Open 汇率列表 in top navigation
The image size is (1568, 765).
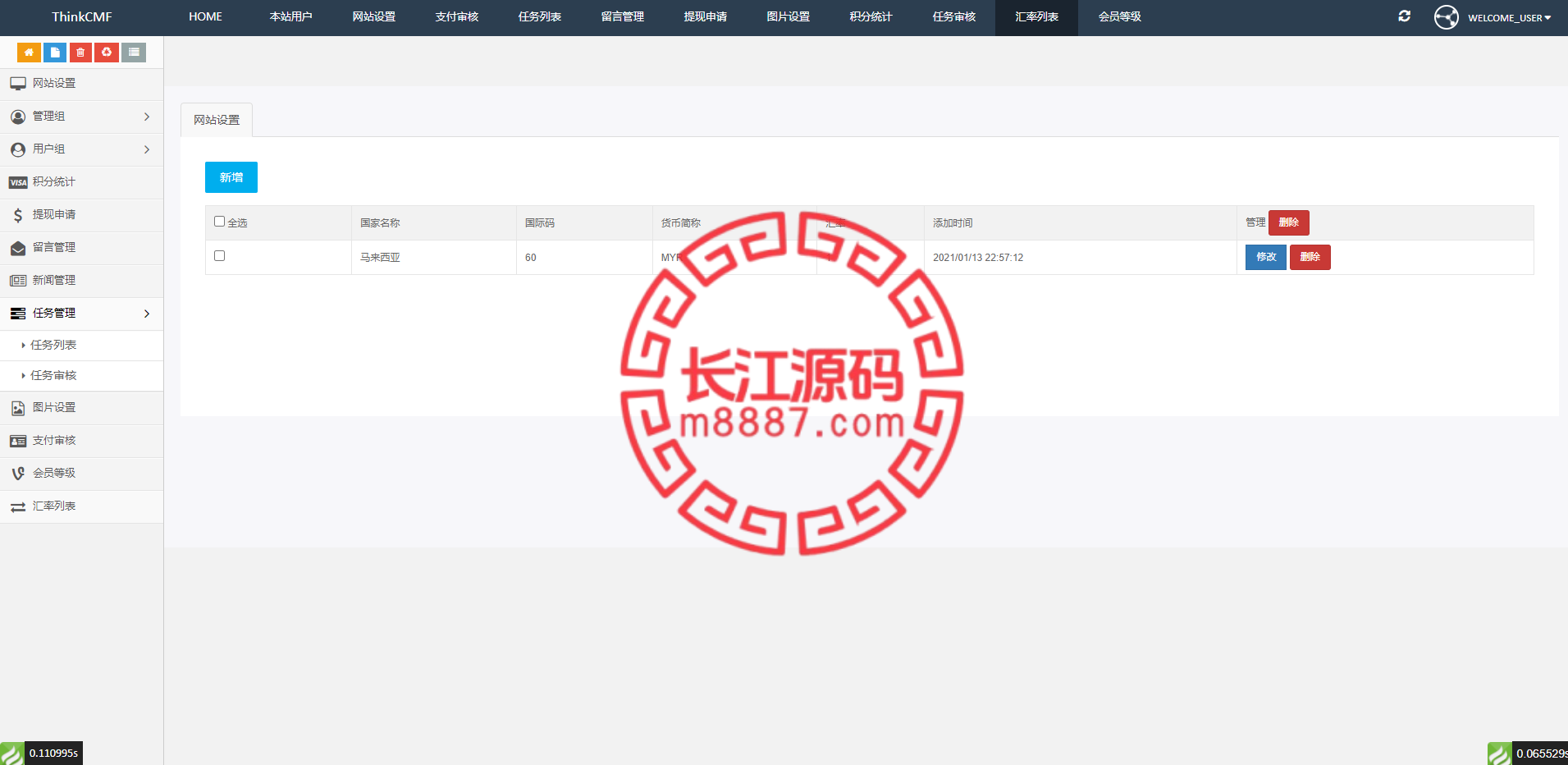pyautogui.click(x=1037, y=17)
